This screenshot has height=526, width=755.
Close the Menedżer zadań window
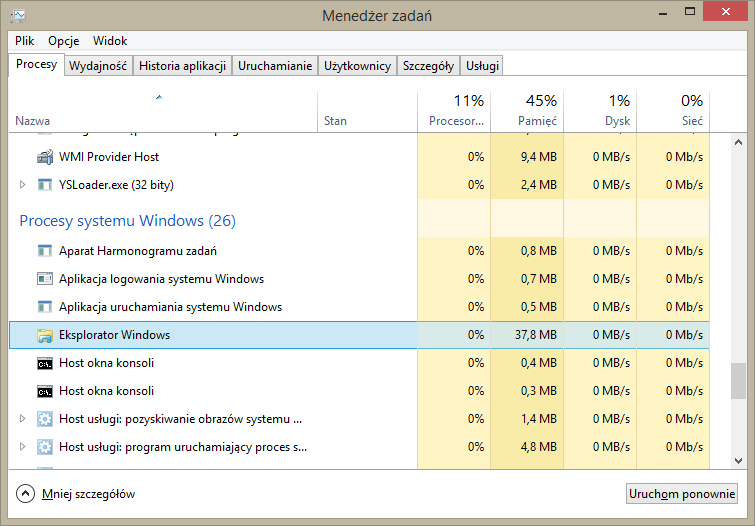726,11
